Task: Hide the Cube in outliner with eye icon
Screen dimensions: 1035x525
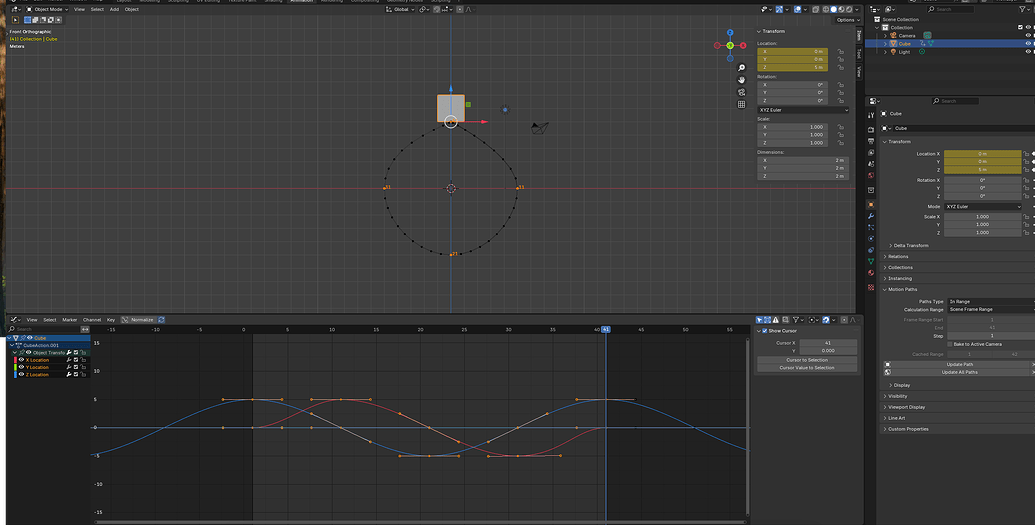Action: [1028, 44]
